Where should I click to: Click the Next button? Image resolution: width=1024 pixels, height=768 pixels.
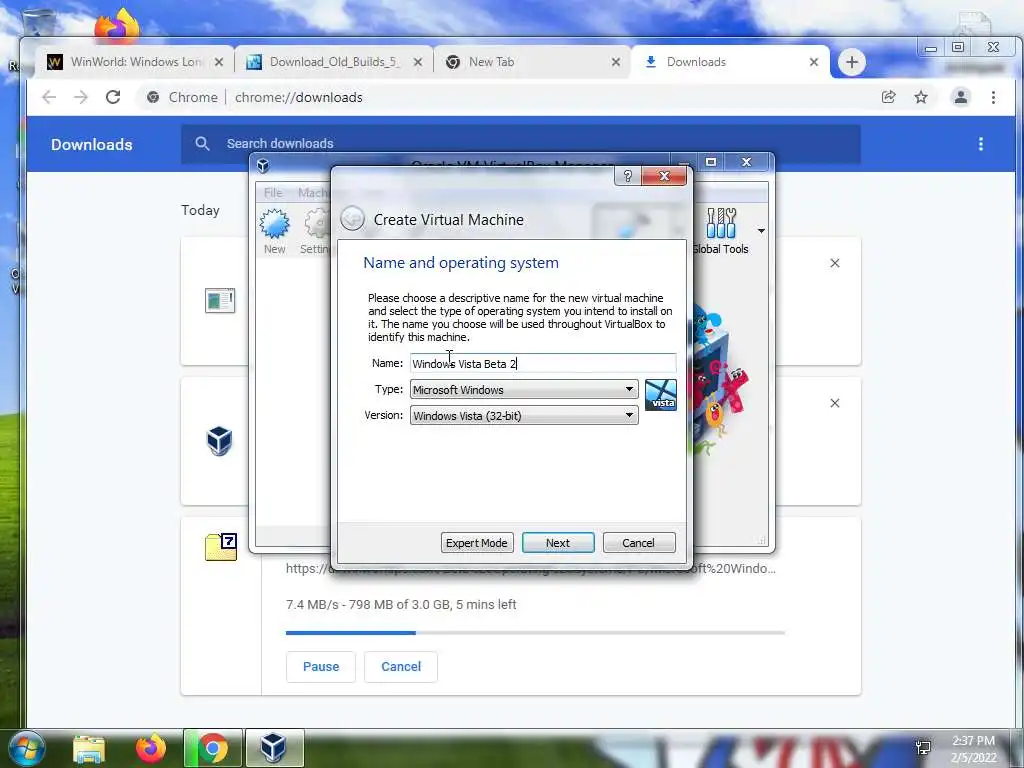coord(558,543)
